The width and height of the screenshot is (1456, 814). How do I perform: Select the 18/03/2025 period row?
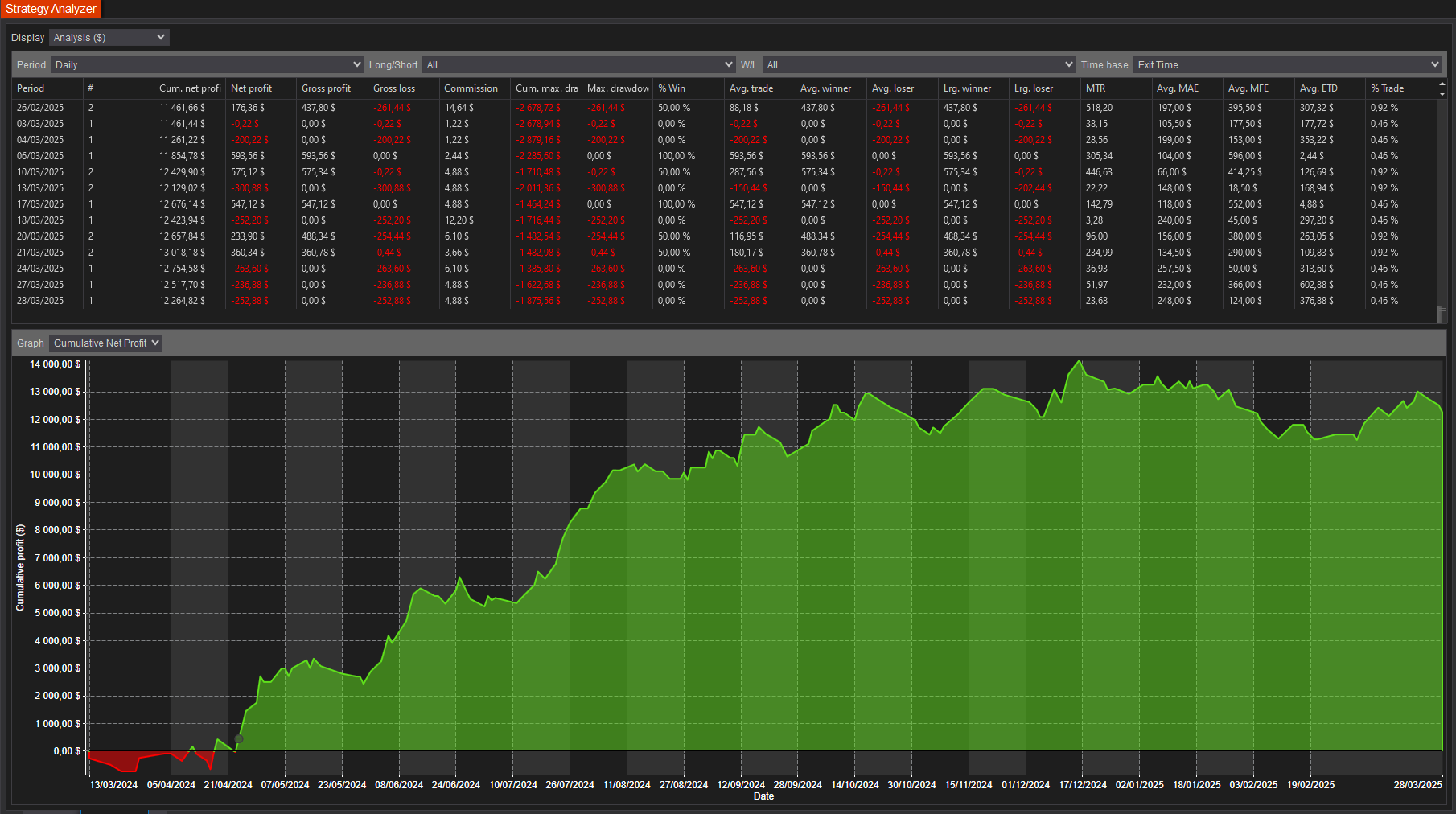(724, 220)
